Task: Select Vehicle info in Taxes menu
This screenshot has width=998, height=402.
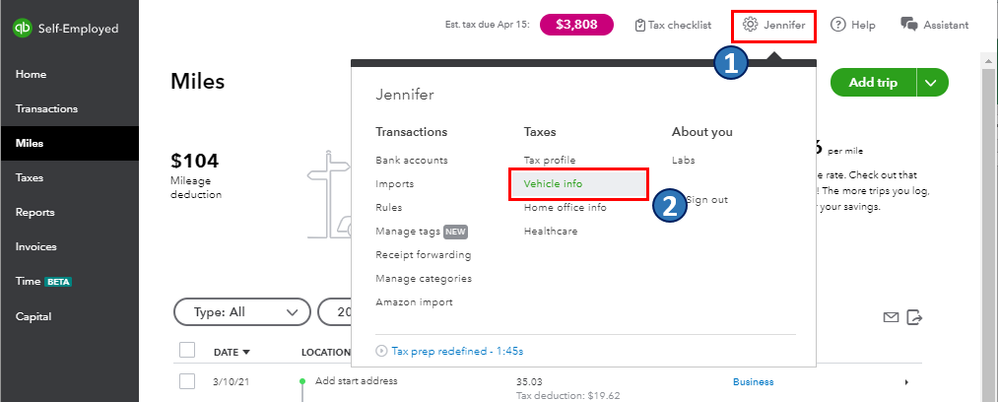Action: pyautogui.click(x=553, y=184)
